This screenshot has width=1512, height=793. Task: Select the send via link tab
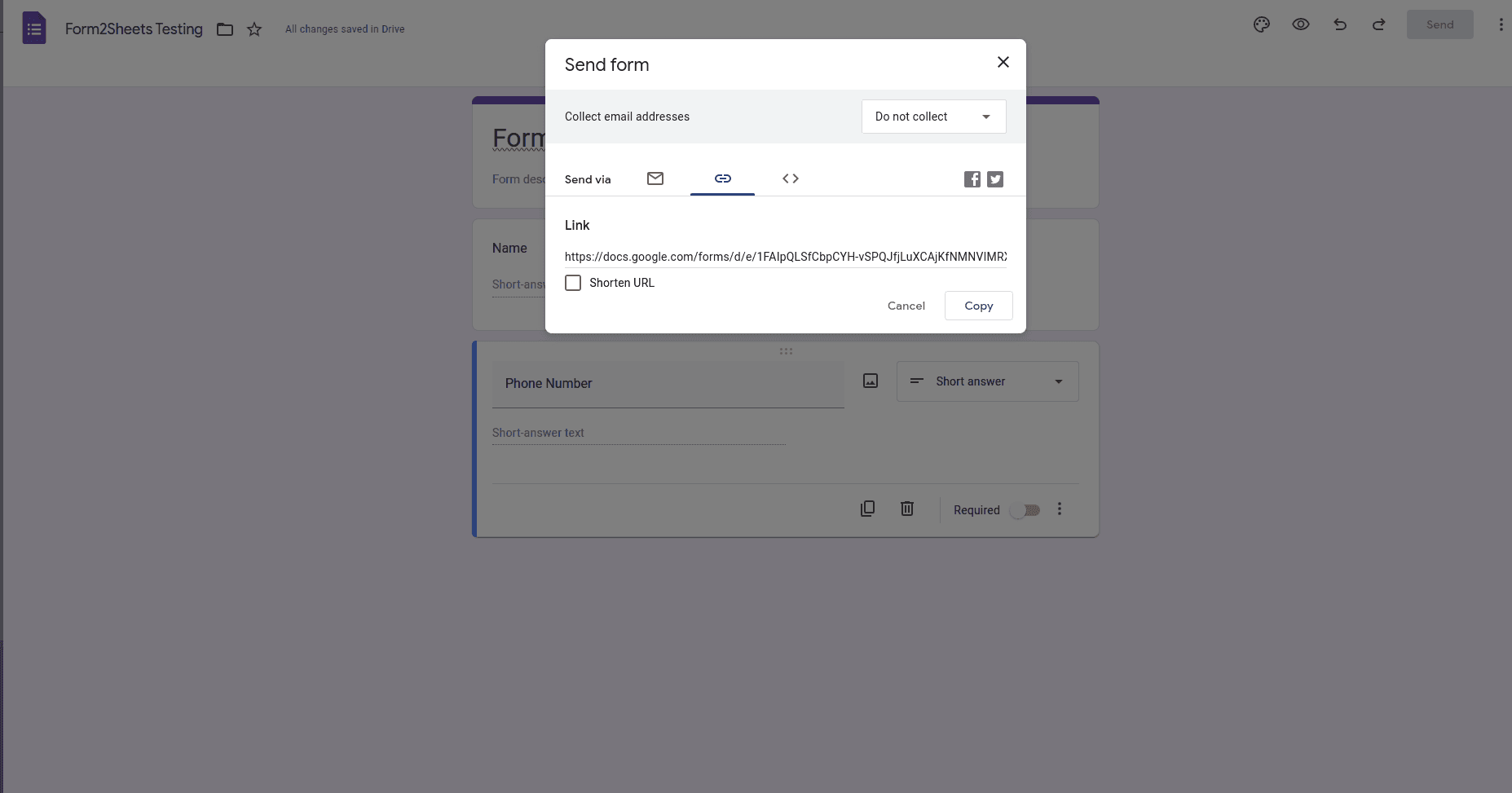(x=723, y=178)
